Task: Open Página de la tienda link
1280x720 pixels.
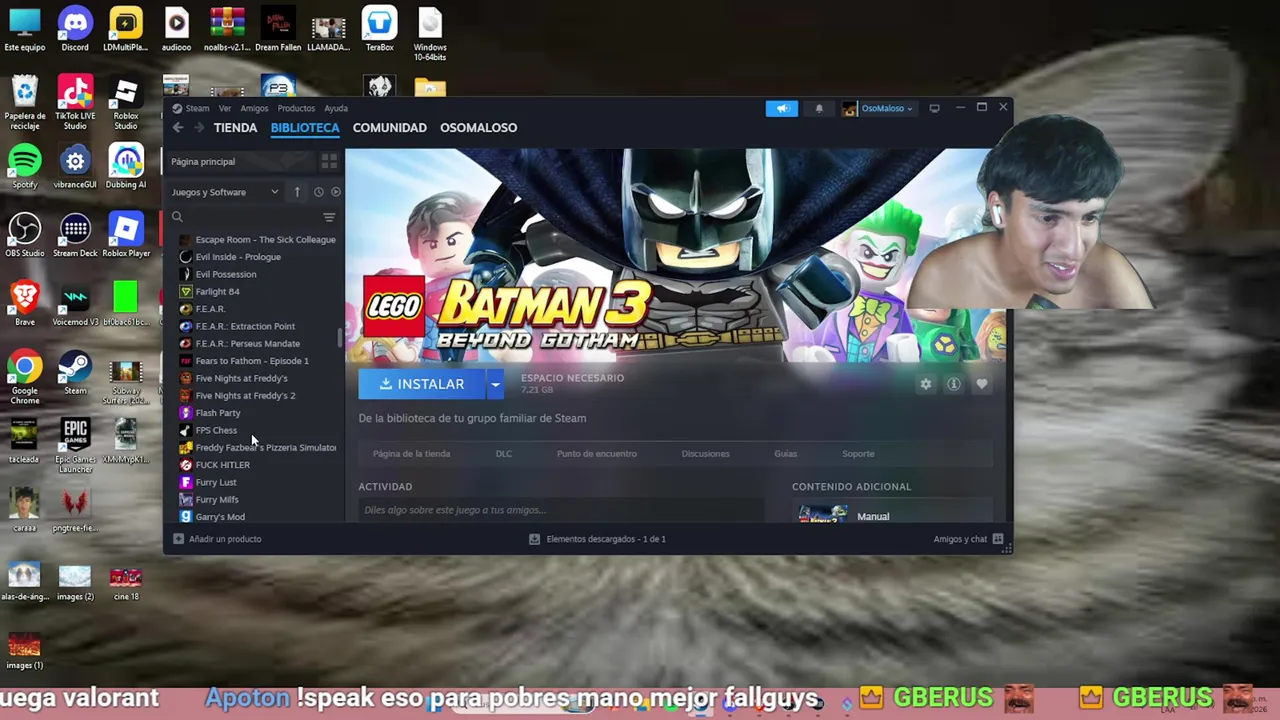Action: (411, 454)
